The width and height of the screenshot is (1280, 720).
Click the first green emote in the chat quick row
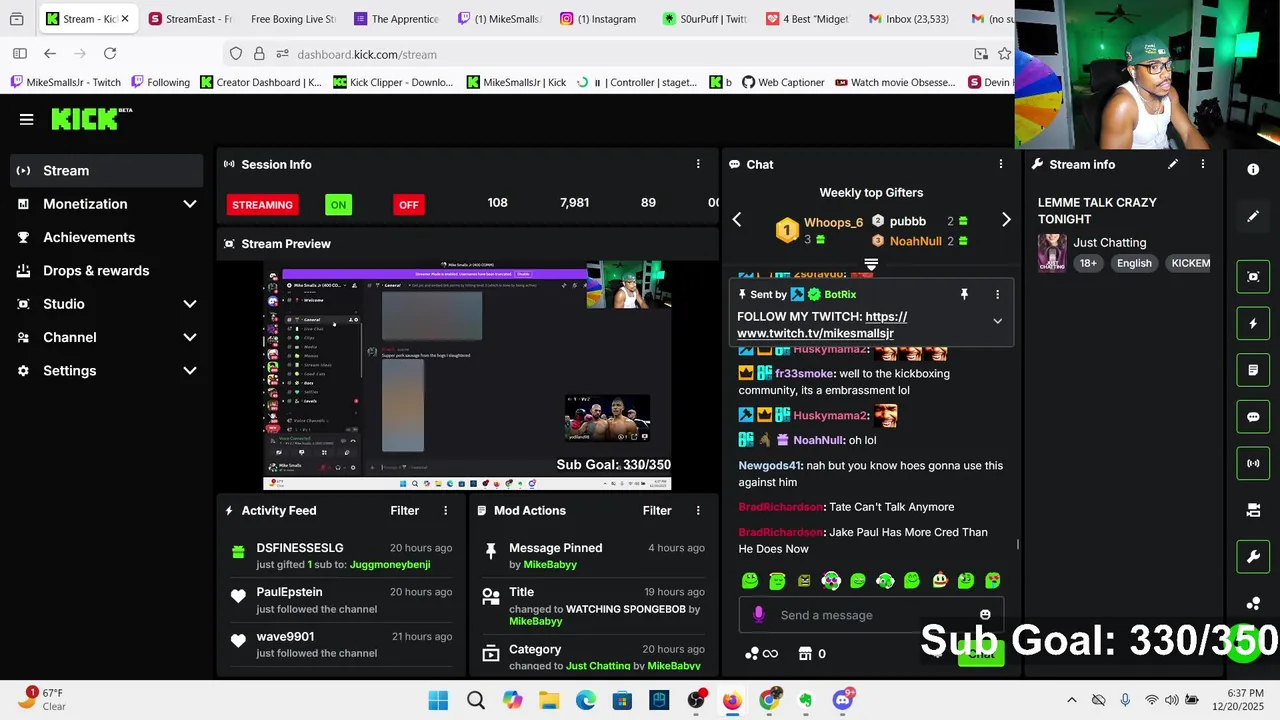[x=750, y=580]
